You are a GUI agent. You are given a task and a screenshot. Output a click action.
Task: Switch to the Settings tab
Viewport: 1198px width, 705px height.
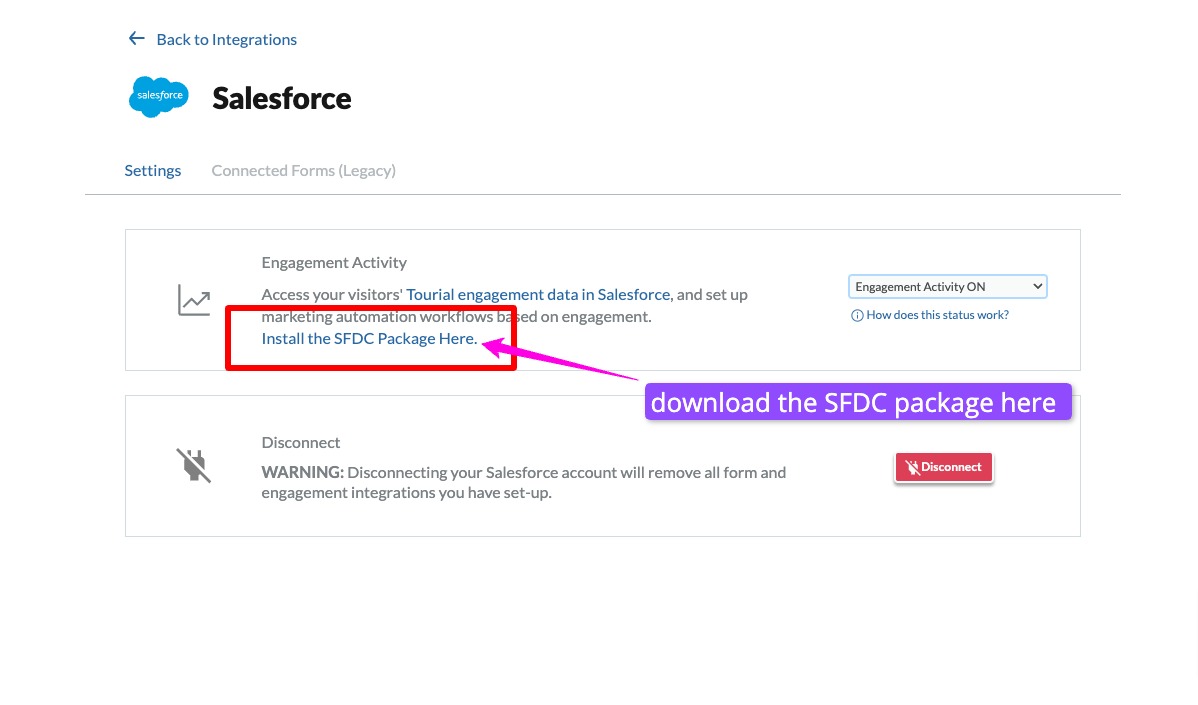[x=153, y=171]
